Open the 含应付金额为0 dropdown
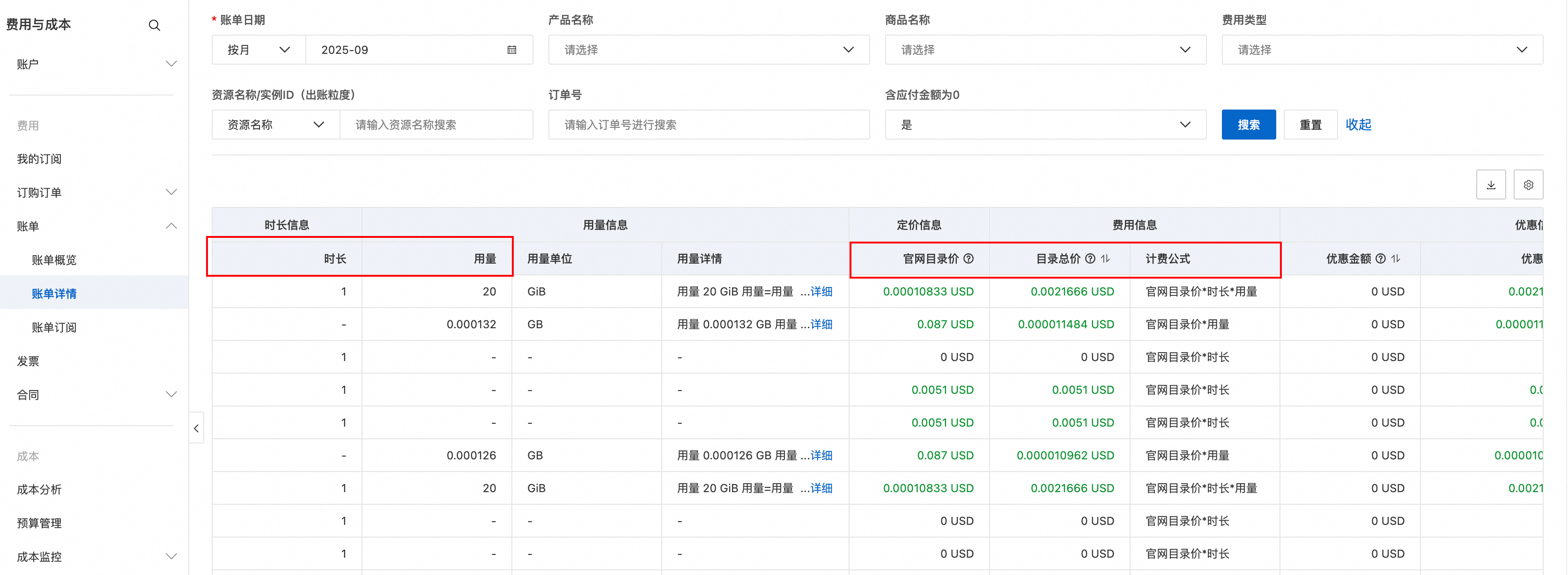 coord(1045,125)
